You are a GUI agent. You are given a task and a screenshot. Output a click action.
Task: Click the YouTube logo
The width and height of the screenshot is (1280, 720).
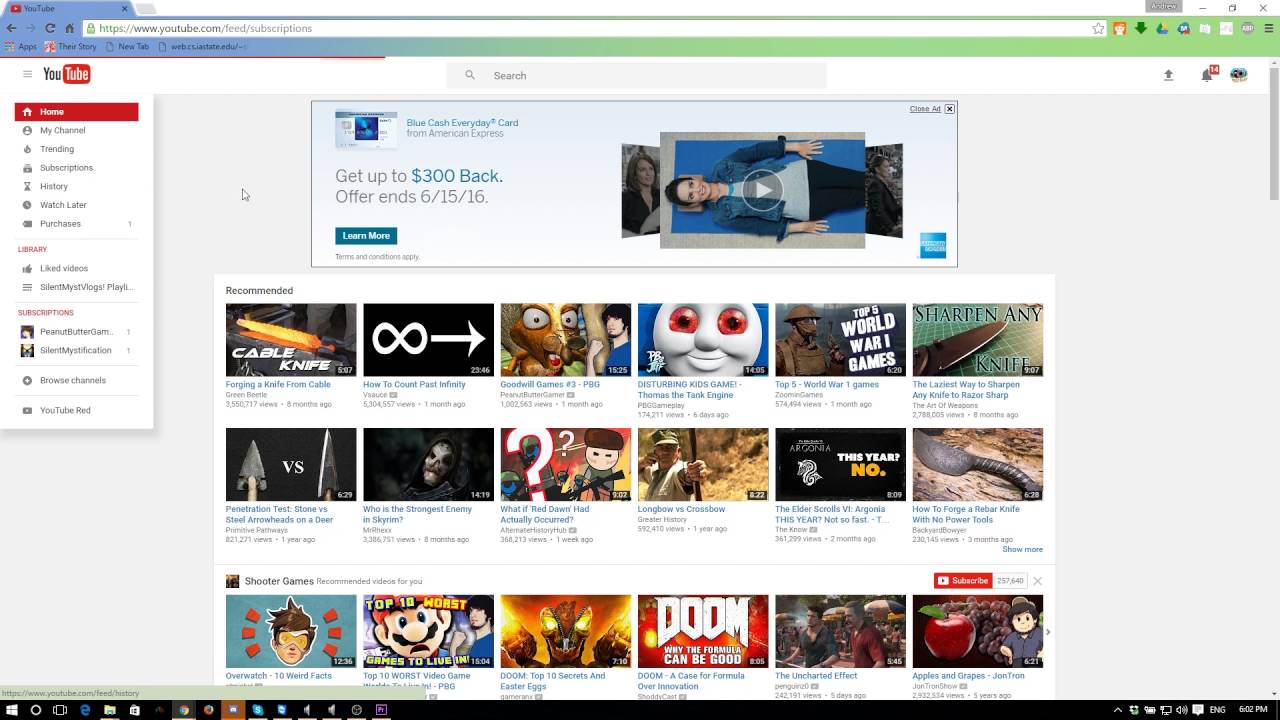66,74
